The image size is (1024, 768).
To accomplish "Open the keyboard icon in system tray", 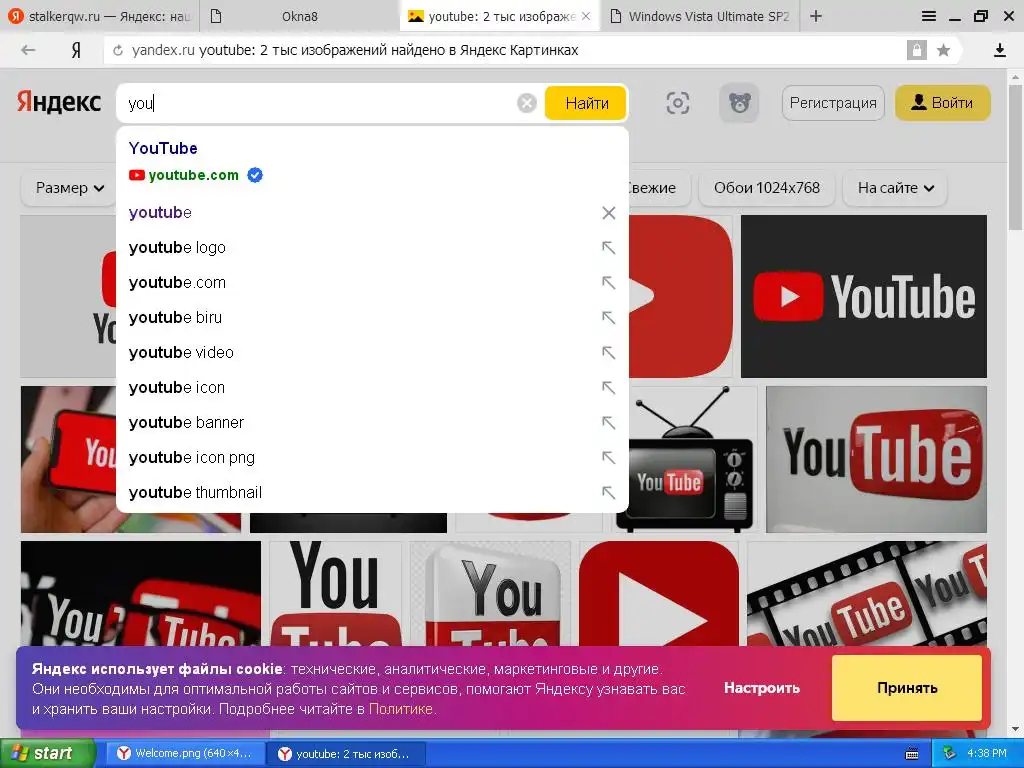I will pos(912,754).
